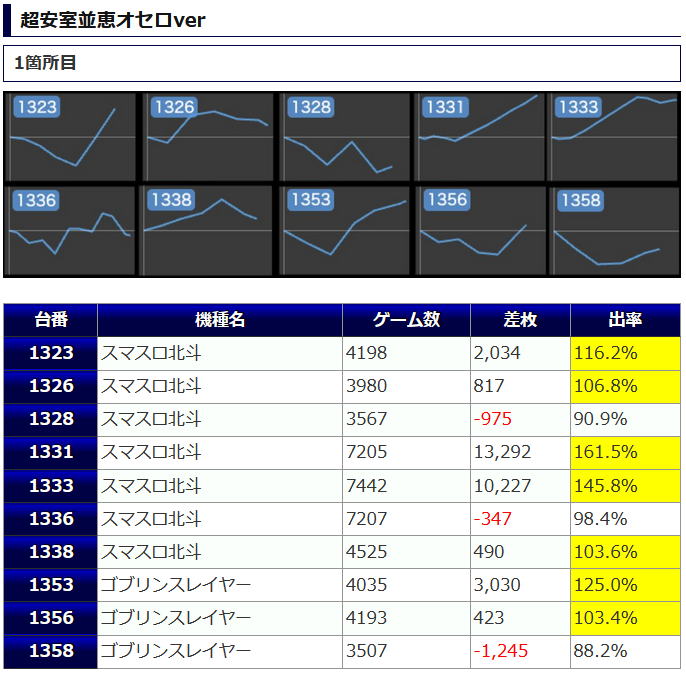Screen dimensions: 686x673
Task: Click the 出率 column header
Action: click(x=625, y=320)
